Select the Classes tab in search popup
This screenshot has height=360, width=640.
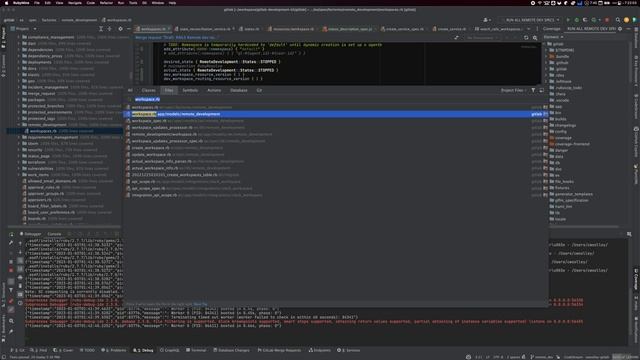(149, 90)
